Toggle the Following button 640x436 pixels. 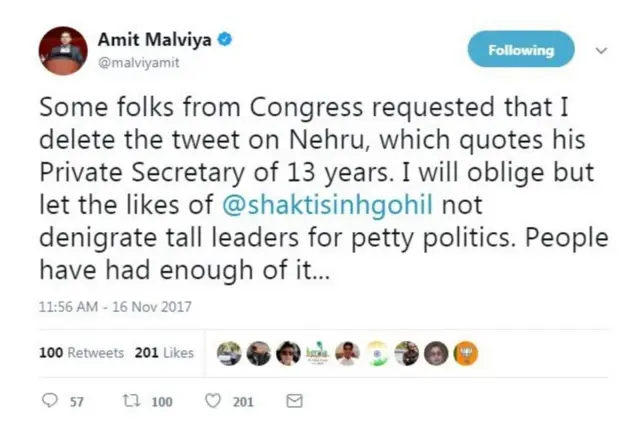tap(521, 49)
